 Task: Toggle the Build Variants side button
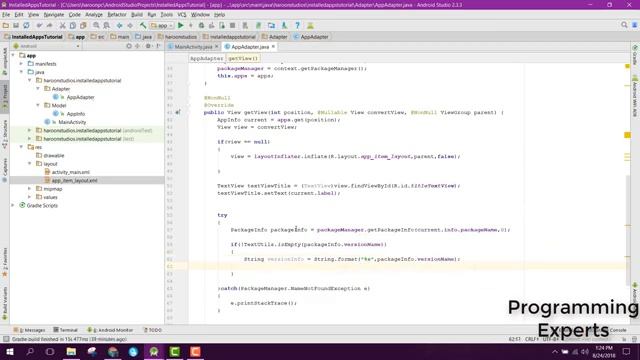click(x=5, y=304)
